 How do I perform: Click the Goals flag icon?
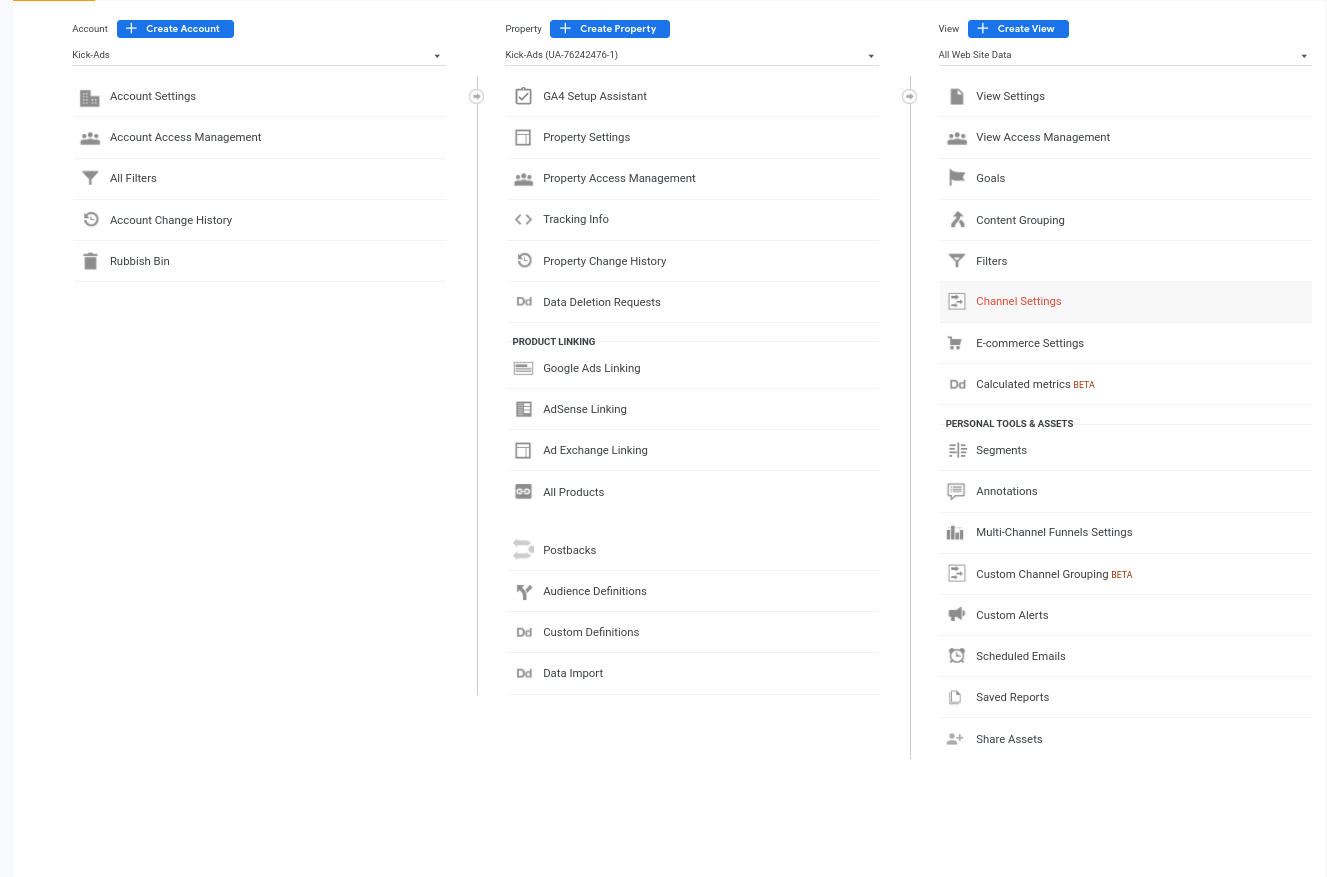pyautogui.click(x=957, y=178)
